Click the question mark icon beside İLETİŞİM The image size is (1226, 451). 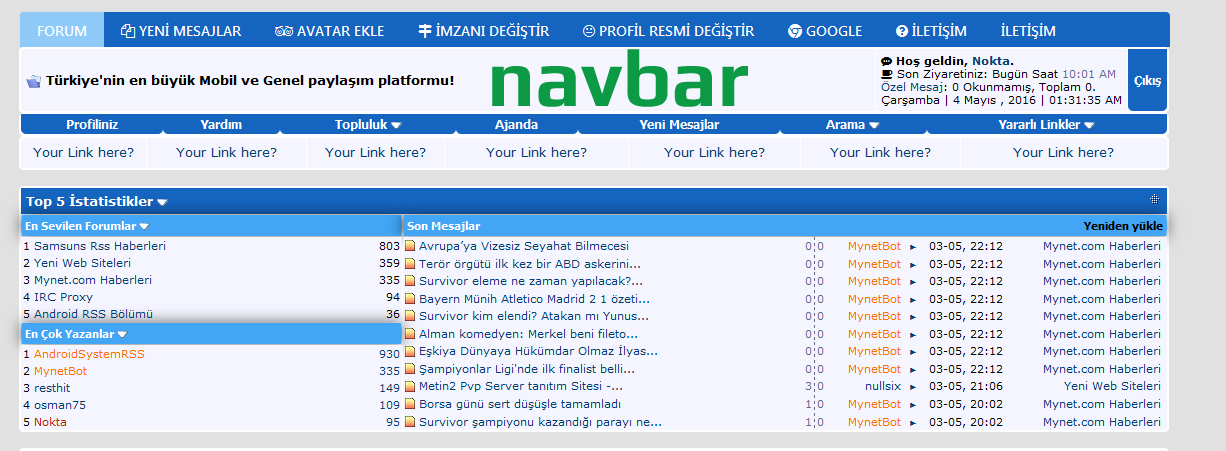[x=902, y=31]
